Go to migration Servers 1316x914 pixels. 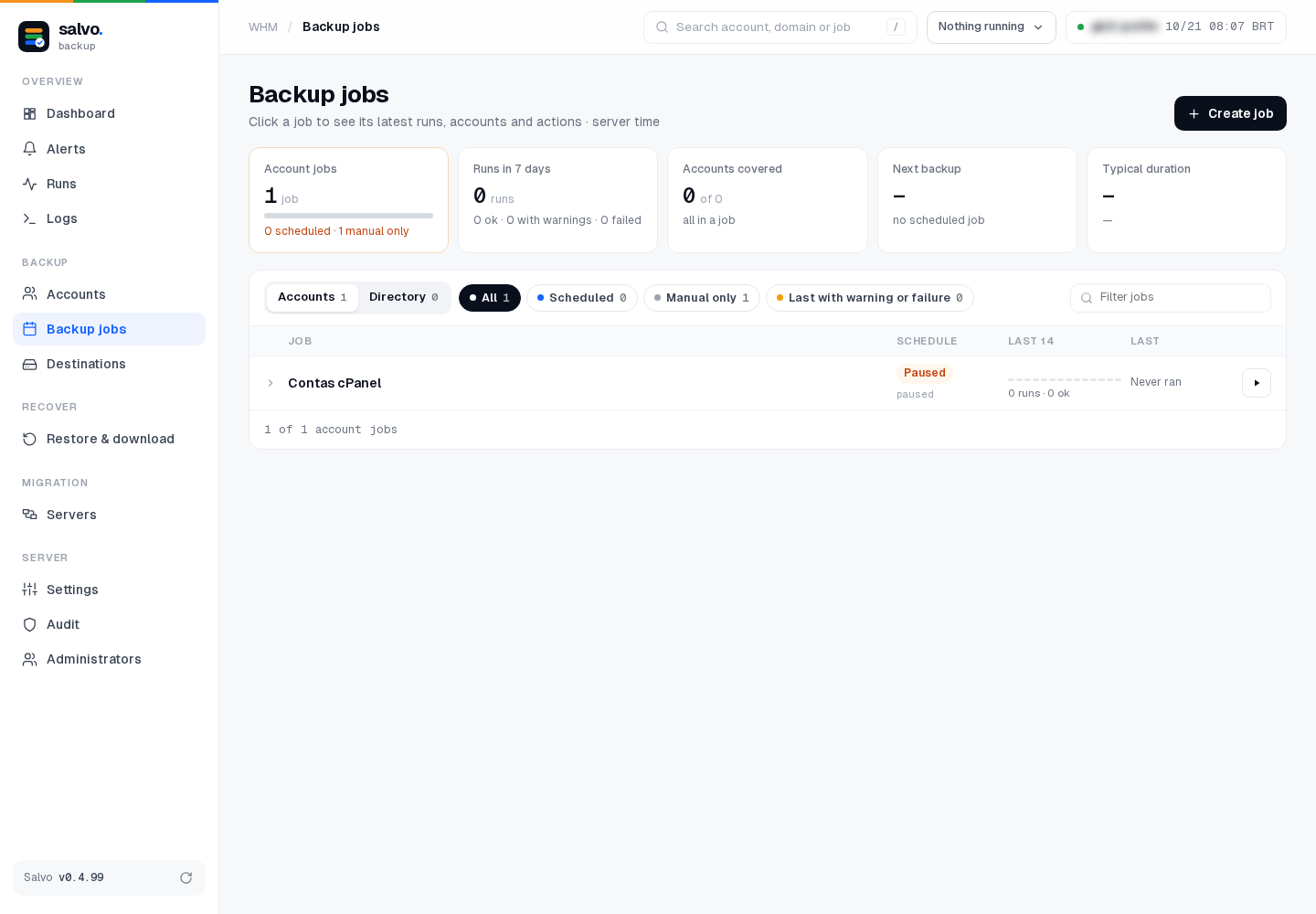(109, 515)
